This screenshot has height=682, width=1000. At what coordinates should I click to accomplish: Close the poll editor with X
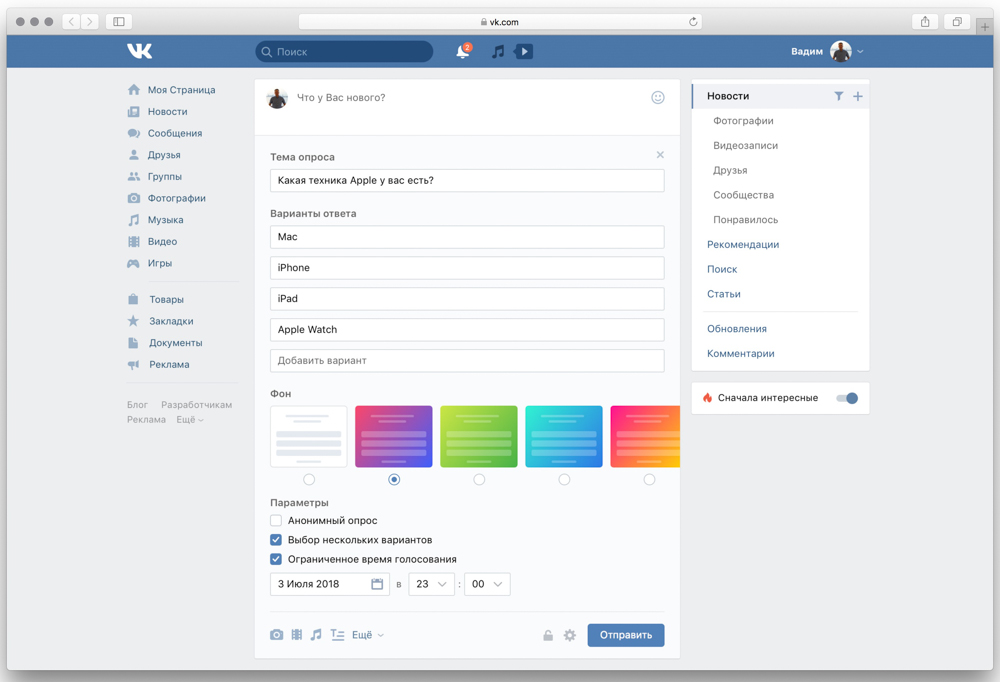[660, 155]
